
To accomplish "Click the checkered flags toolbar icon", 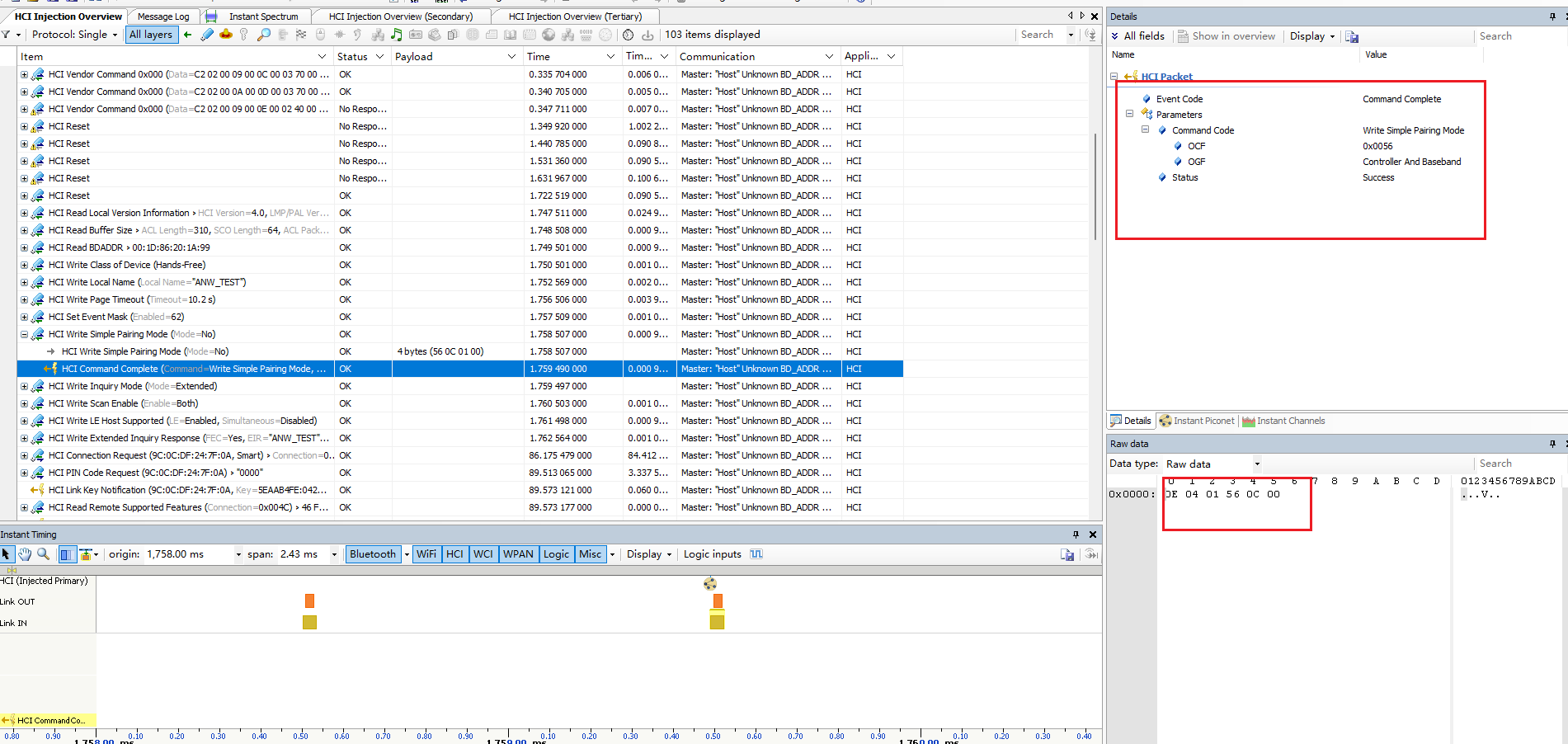I will pyautogui.click(x=301, y=35).
